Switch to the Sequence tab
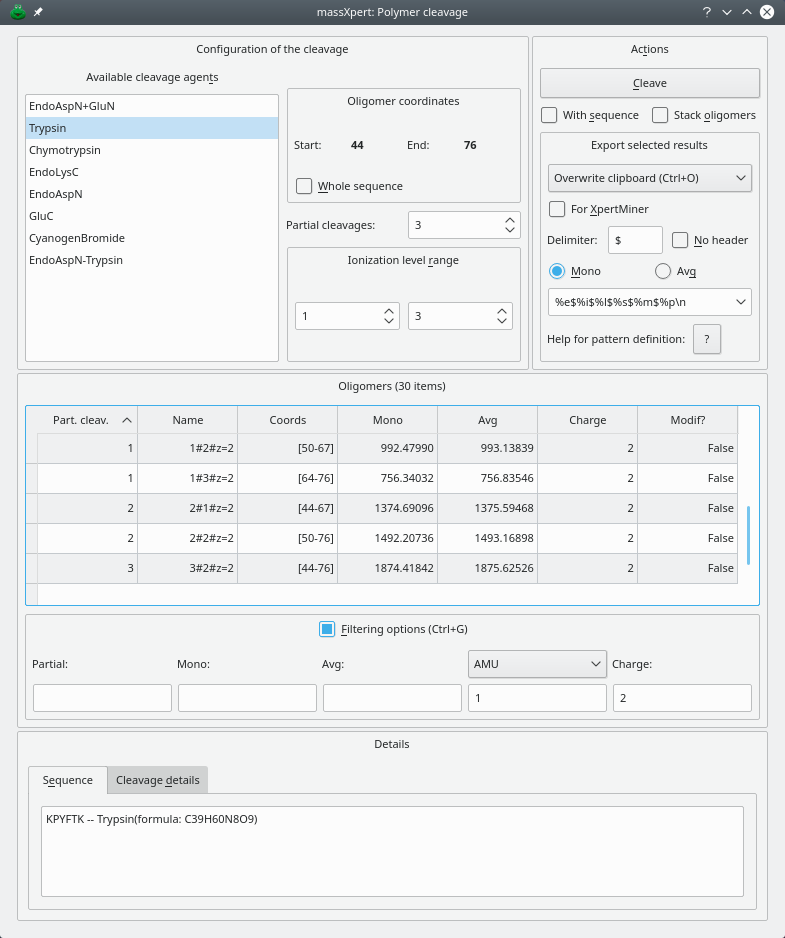785x938 pixels. 68,780
